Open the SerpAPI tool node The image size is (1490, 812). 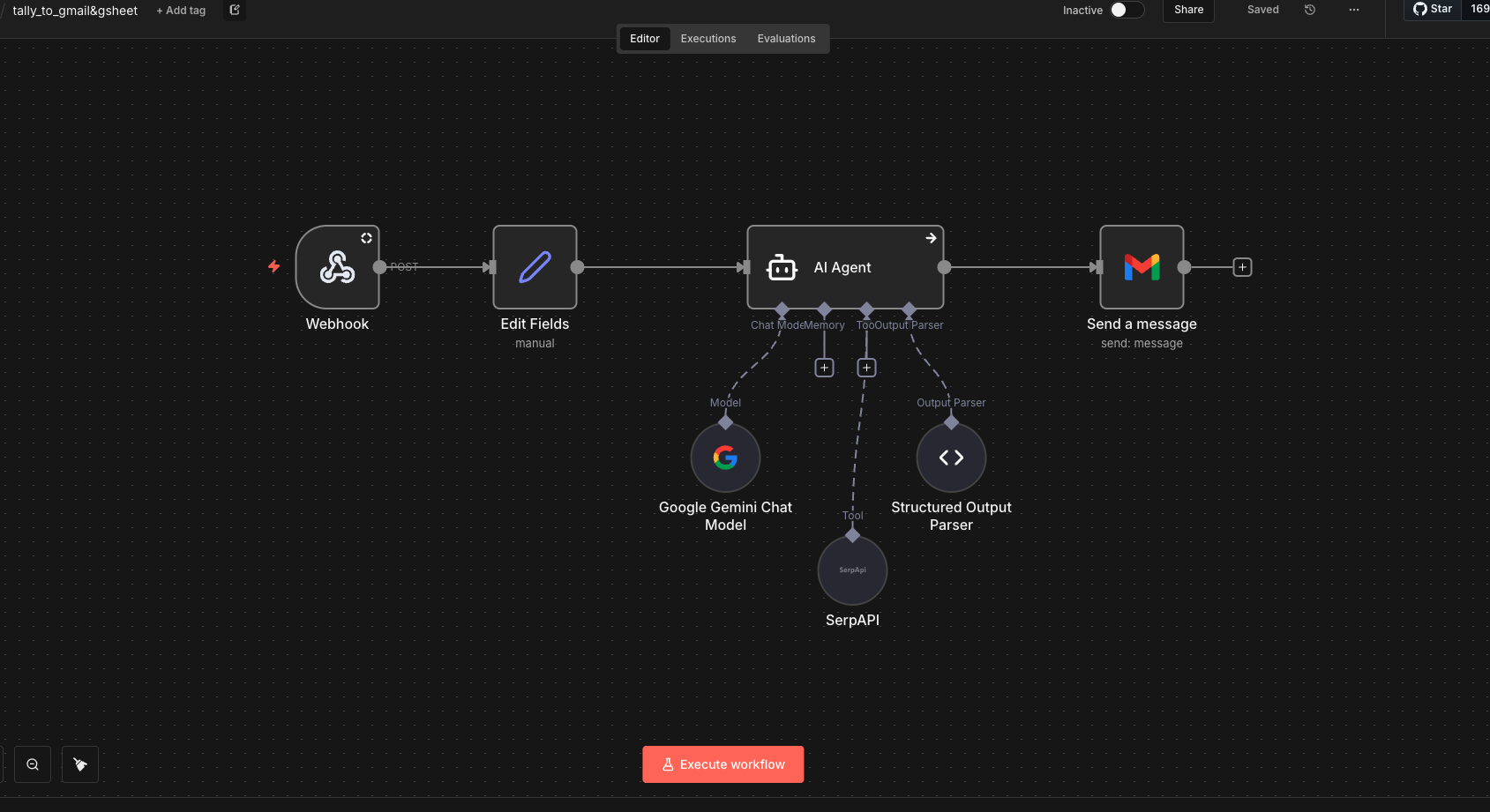coord(852,570)
